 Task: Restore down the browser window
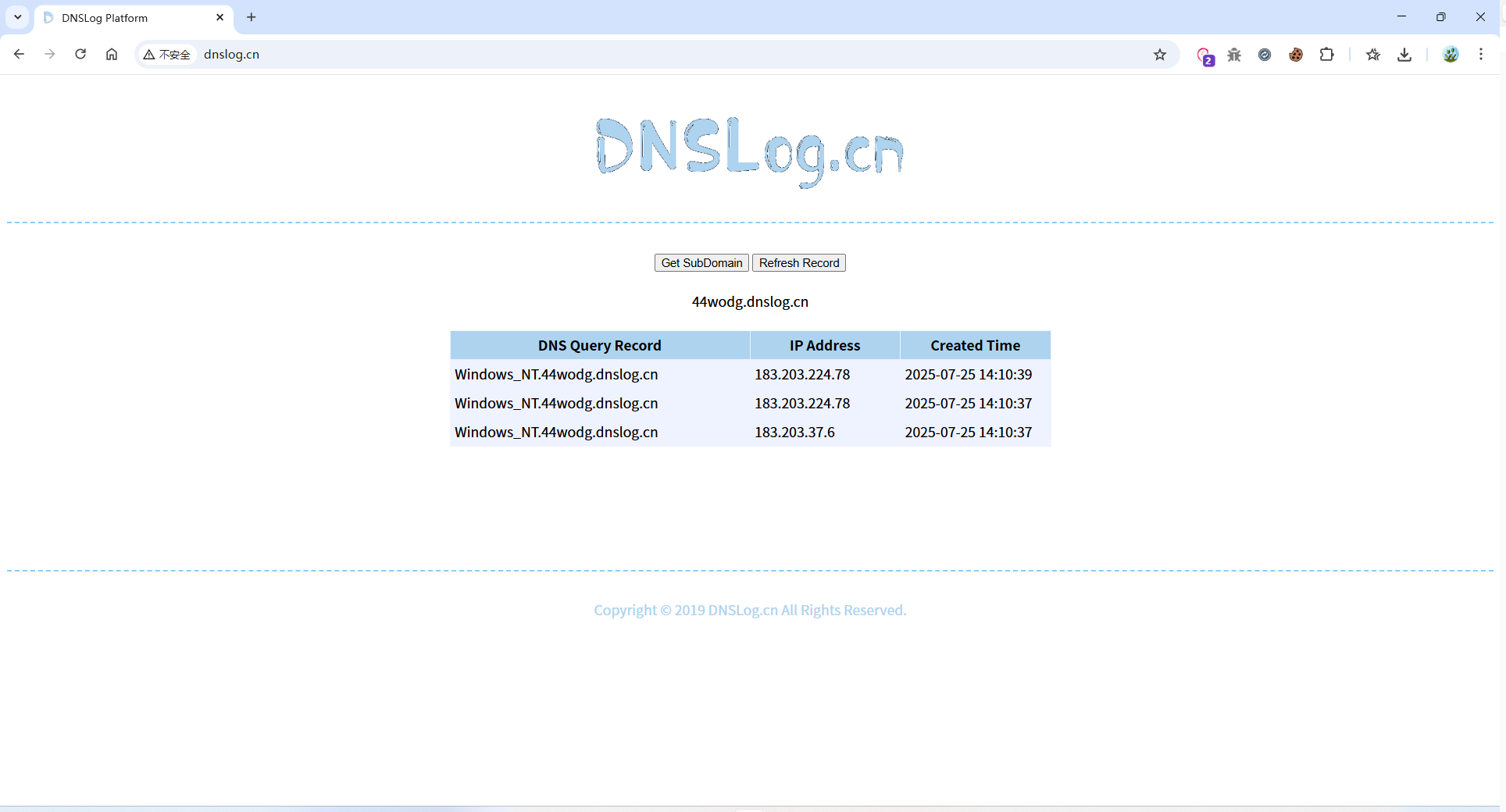[x=1441, y=16]
